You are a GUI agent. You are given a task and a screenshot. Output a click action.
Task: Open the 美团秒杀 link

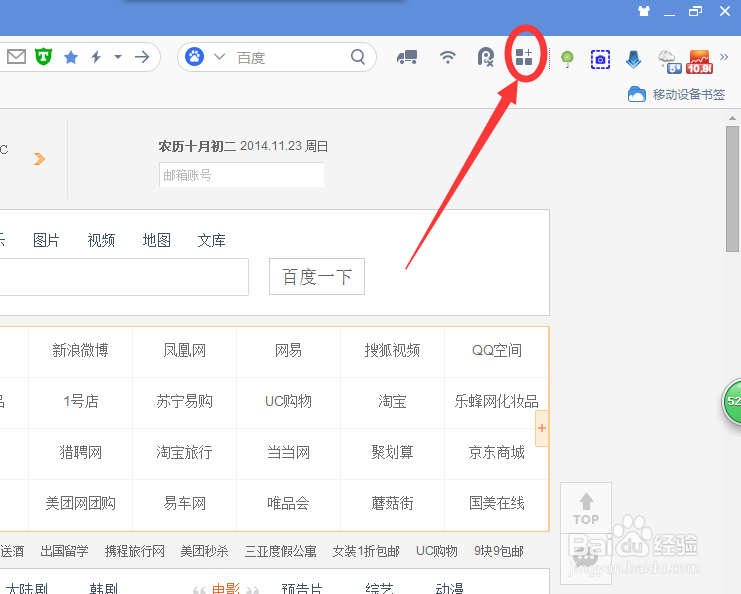(x=204, y=551)
